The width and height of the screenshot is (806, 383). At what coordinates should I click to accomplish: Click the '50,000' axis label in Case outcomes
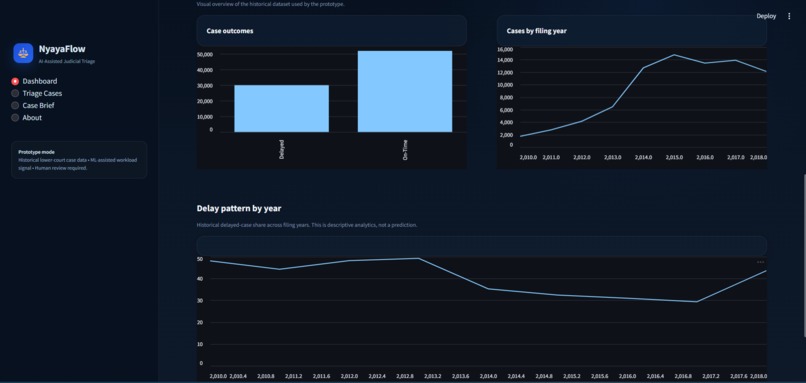point(205,54)
